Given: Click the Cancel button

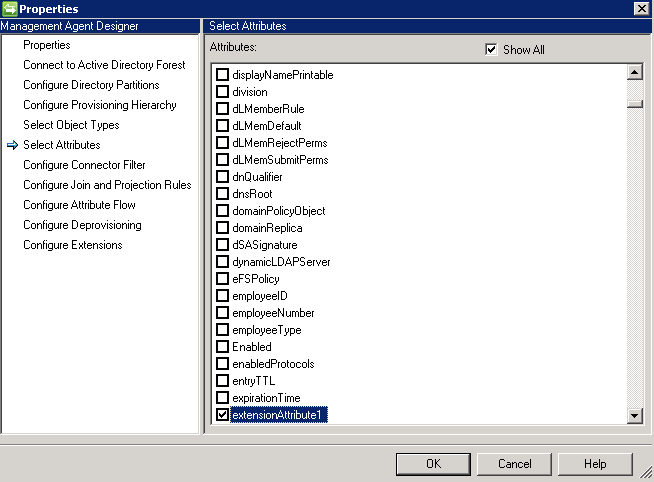Looking at the screenshot, I should coord(514,464).
